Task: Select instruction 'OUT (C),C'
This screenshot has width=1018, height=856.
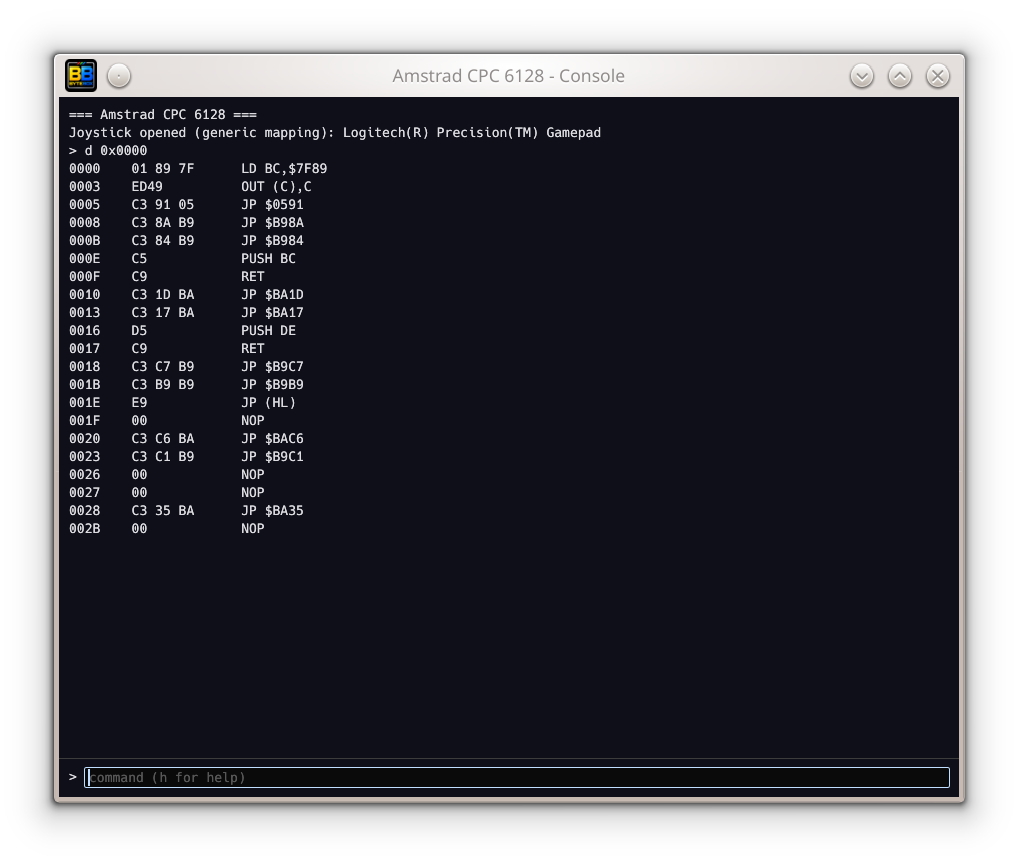Action: click(277, 187)
